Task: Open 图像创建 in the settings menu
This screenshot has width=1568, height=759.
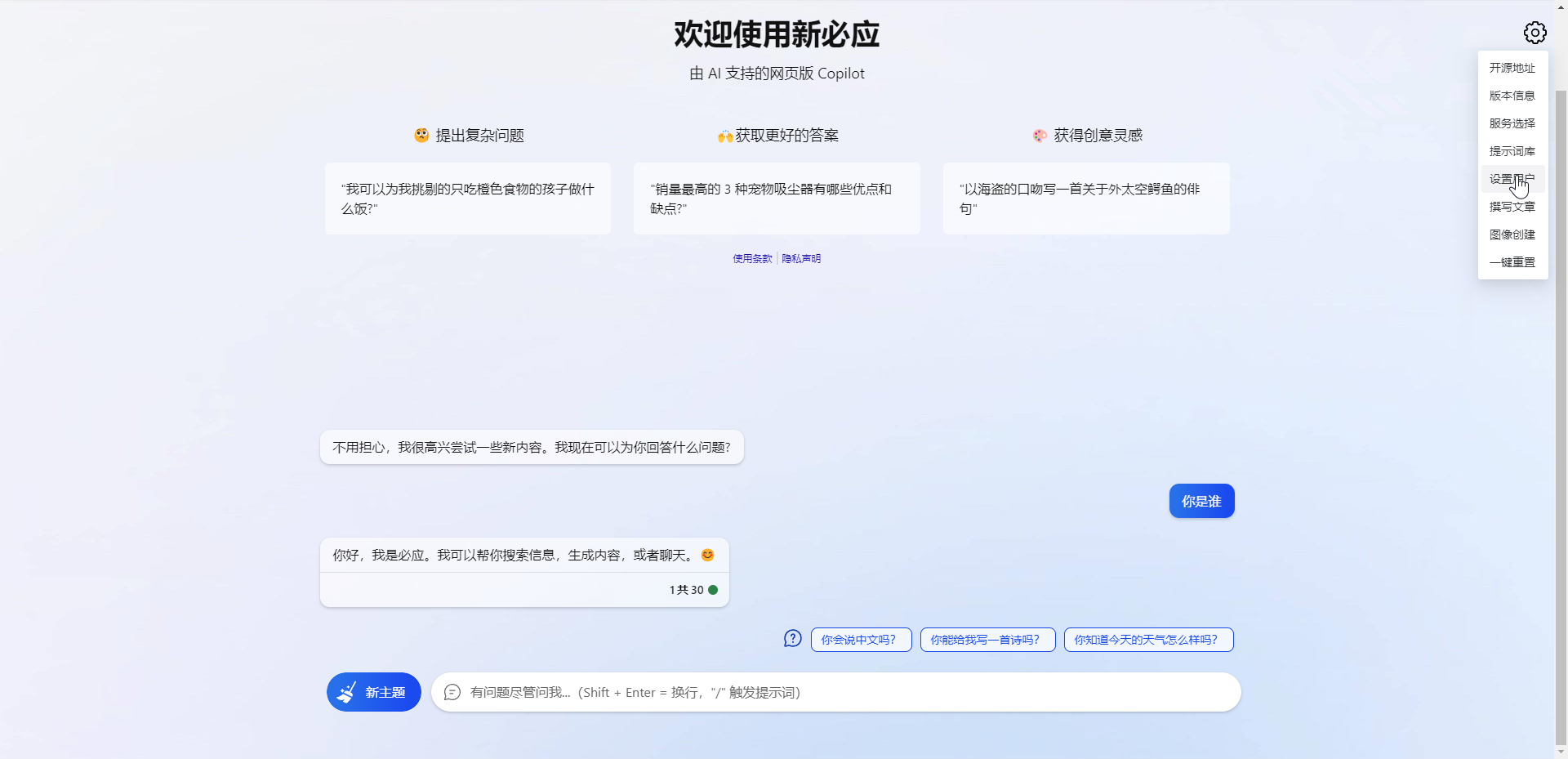Action: (x=1512, y=234)
